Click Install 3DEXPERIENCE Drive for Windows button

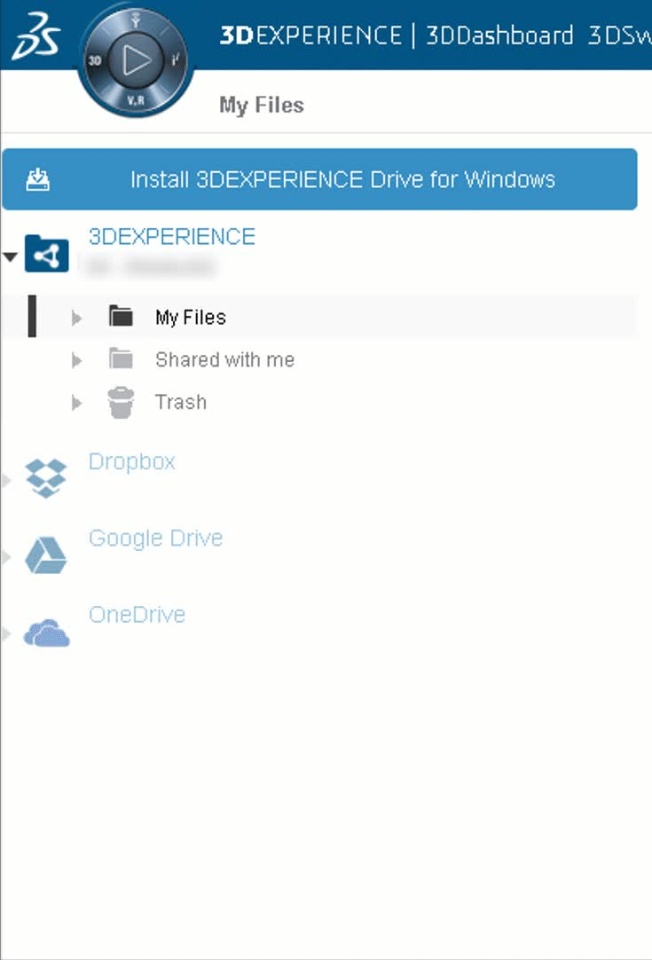coord(320,179)
